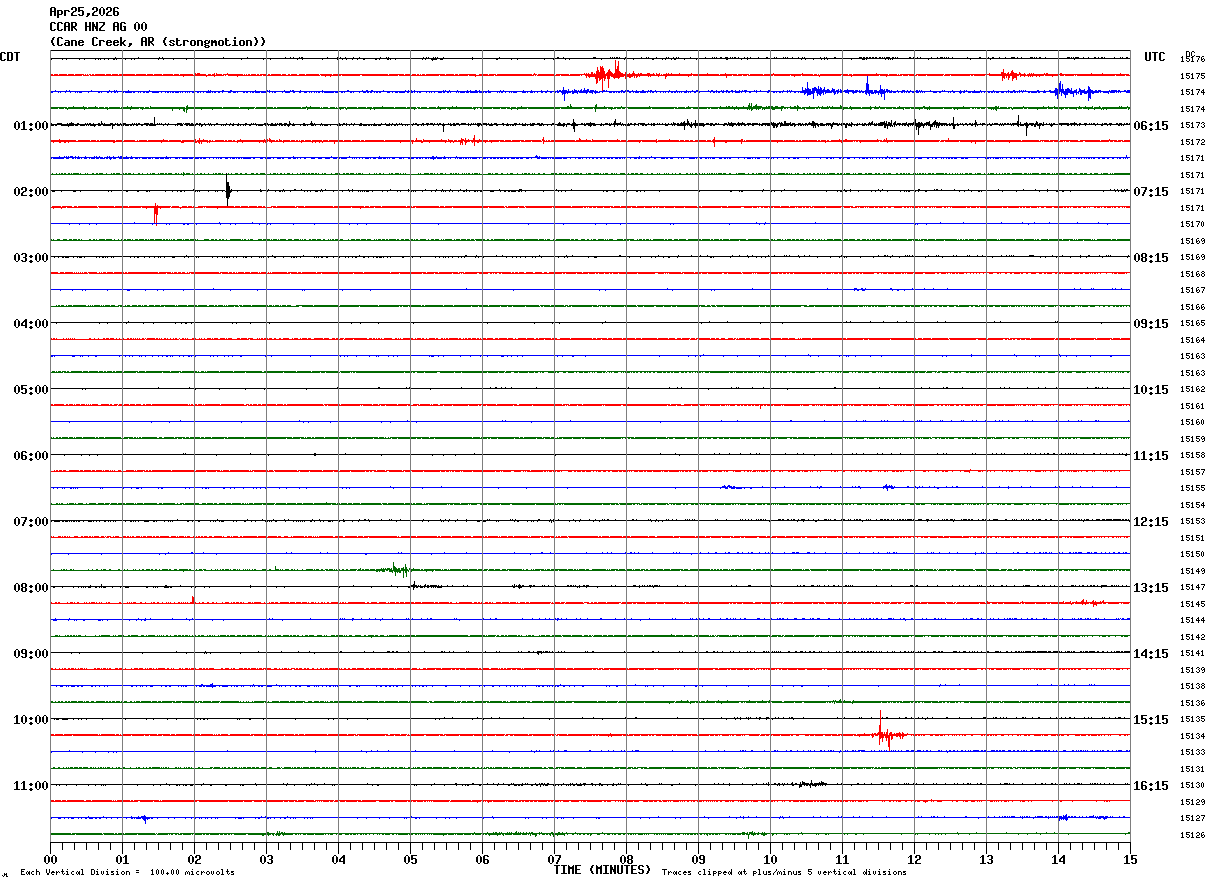
Task: Click the green burst just above 08:00 trace
Action: coord(398,570)
